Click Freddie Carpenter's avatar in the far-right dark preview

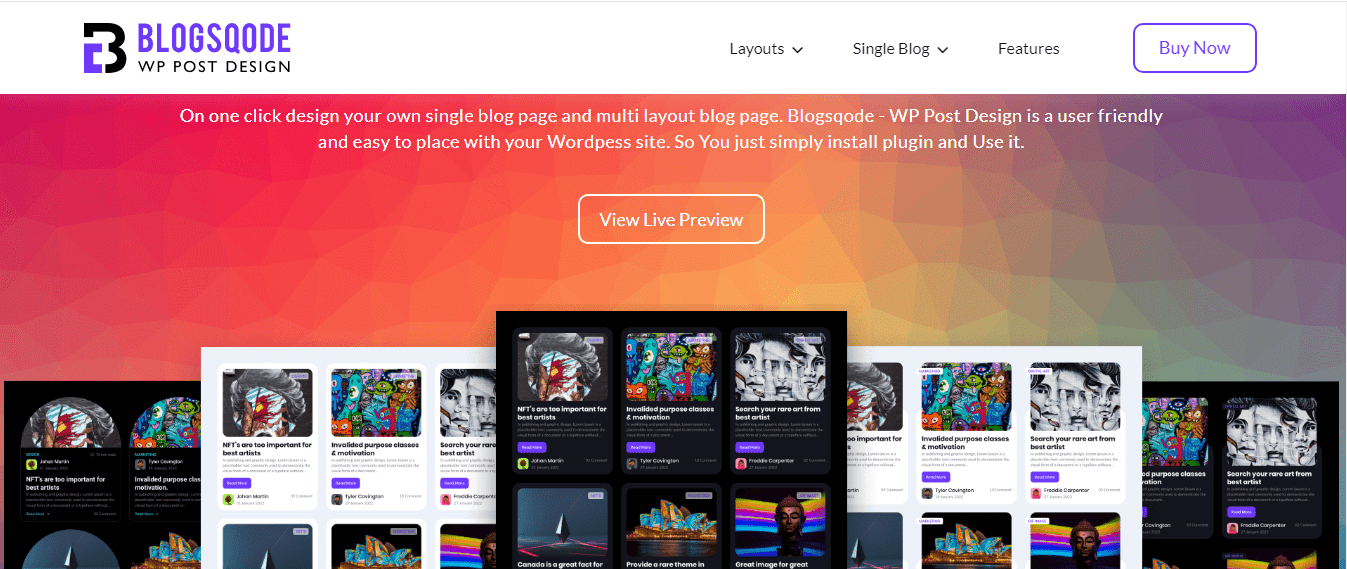point(1232,527)
